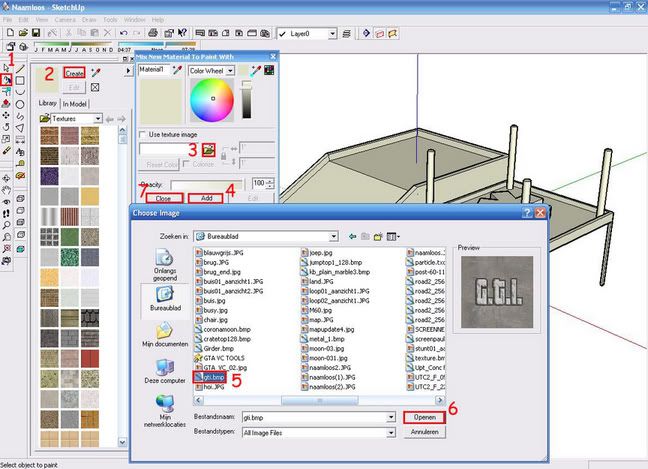Click the Create material button
The width and height of the screenshot is (648, 469).
click(74, 73)
